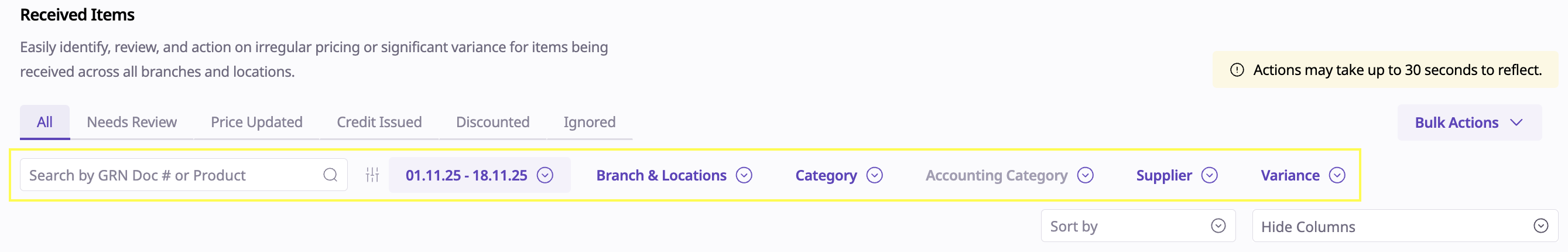
Task: Click the chevron circle next to Variance
Action: click(x=1337, y=175)
